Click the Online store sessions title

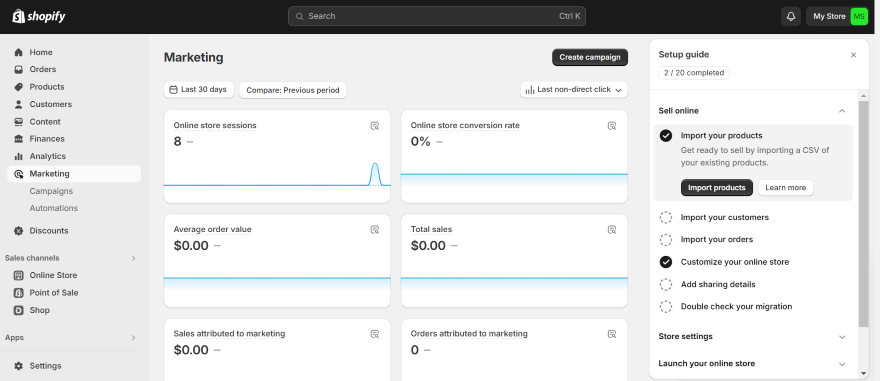(215, 126)
